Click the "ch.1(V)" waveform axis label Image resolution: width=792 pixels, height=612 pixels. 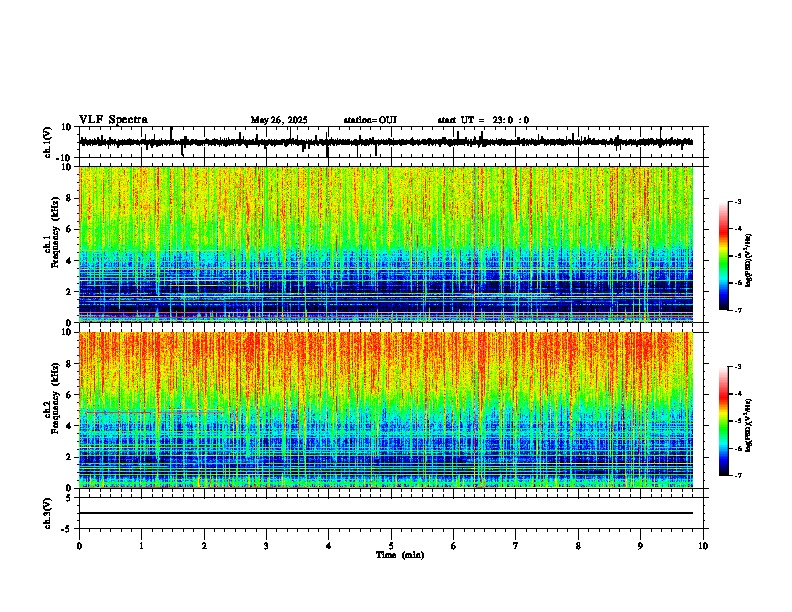coord(48,142)
